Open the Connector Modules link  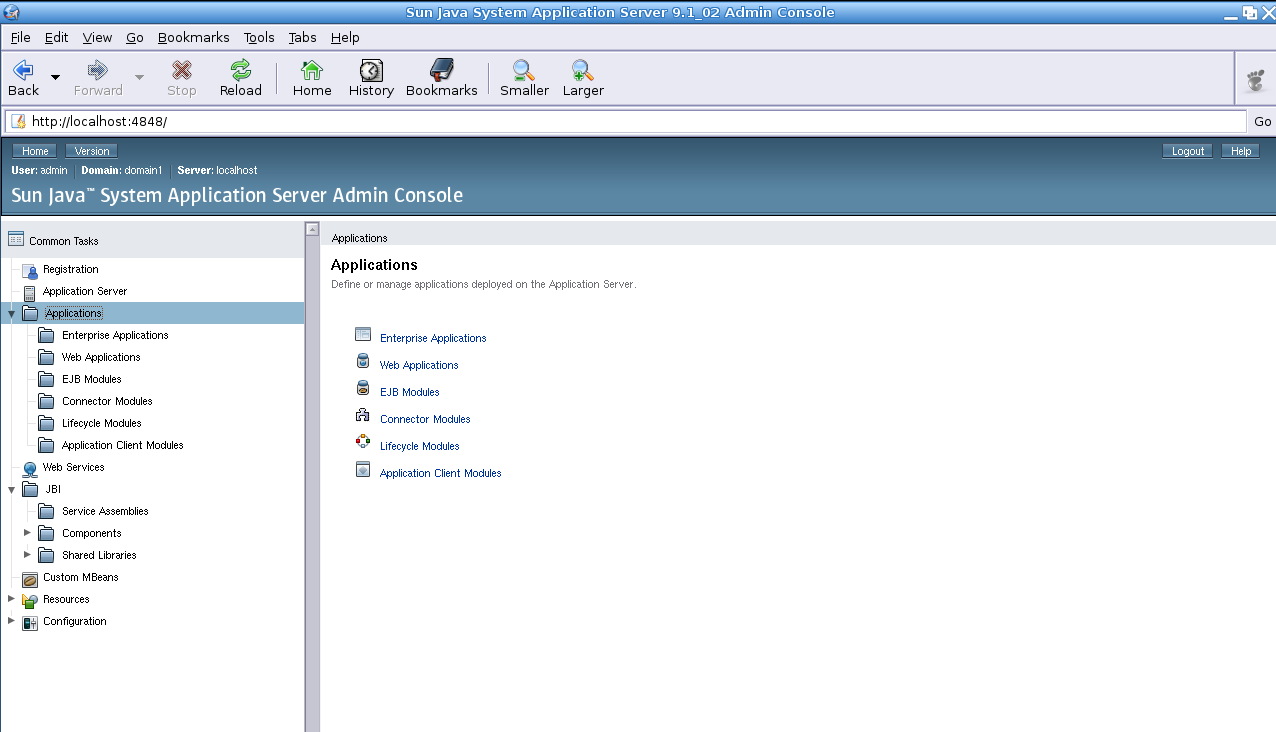(x=425, y=419)
